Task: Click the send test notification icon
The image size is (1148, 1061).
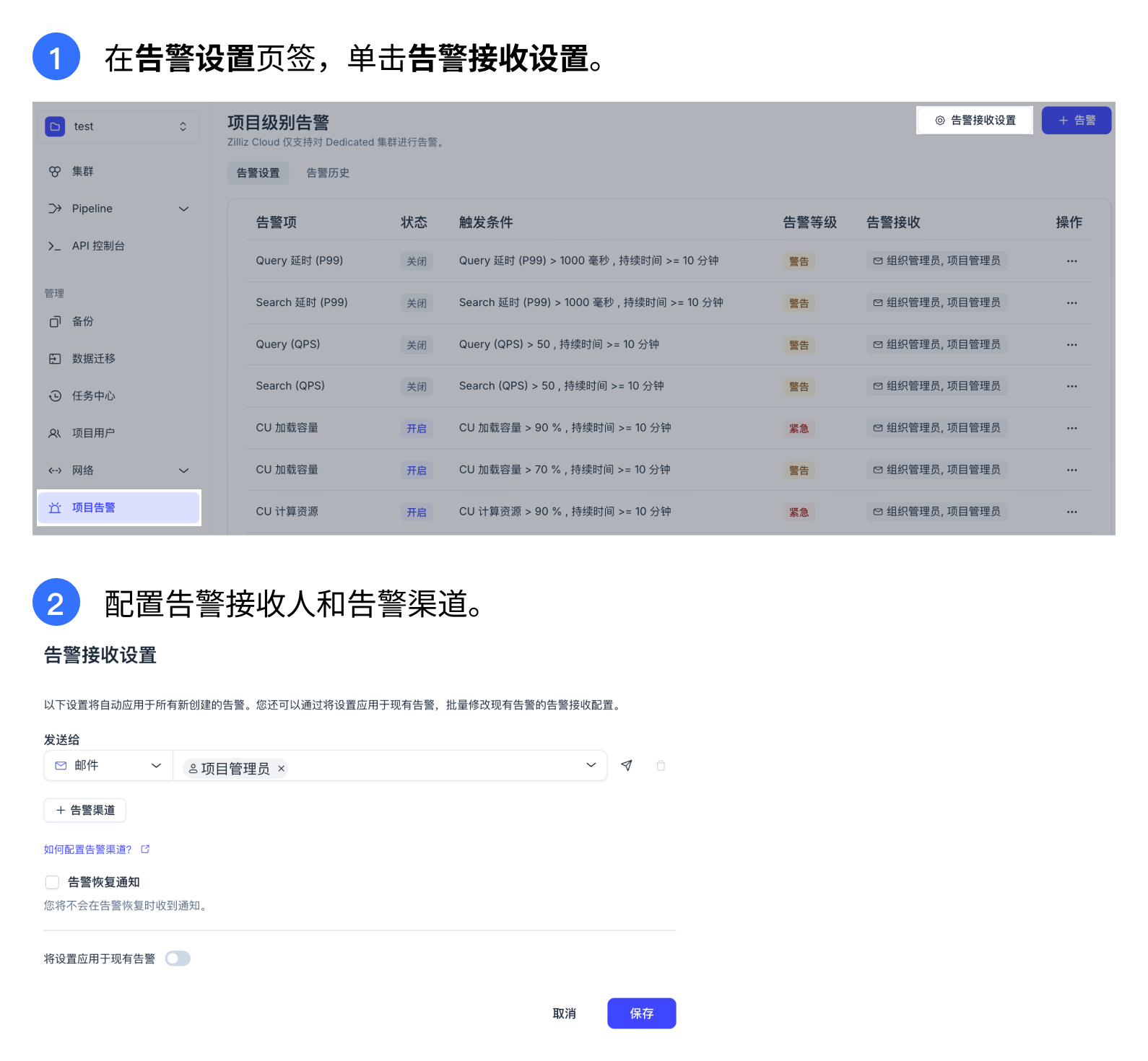Action: point(627,766)
